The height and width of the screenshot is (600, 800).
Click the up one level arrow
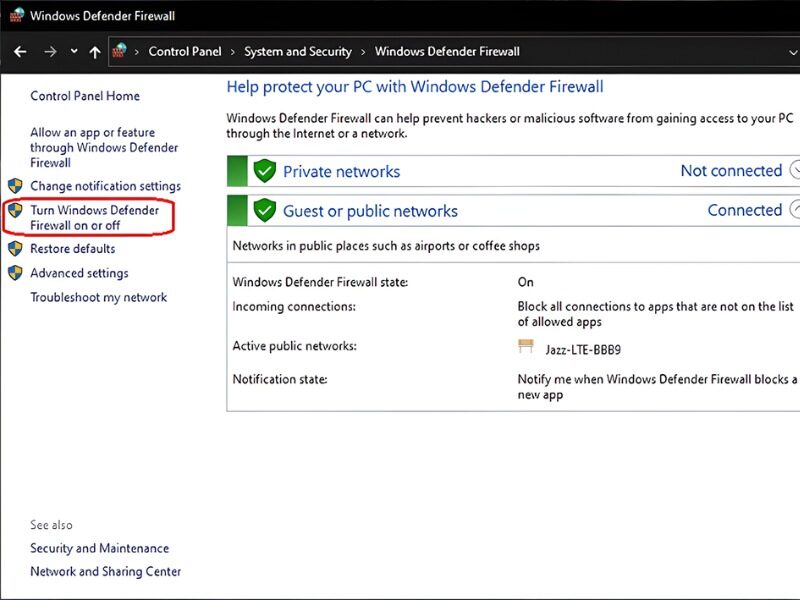coord(95,52)
